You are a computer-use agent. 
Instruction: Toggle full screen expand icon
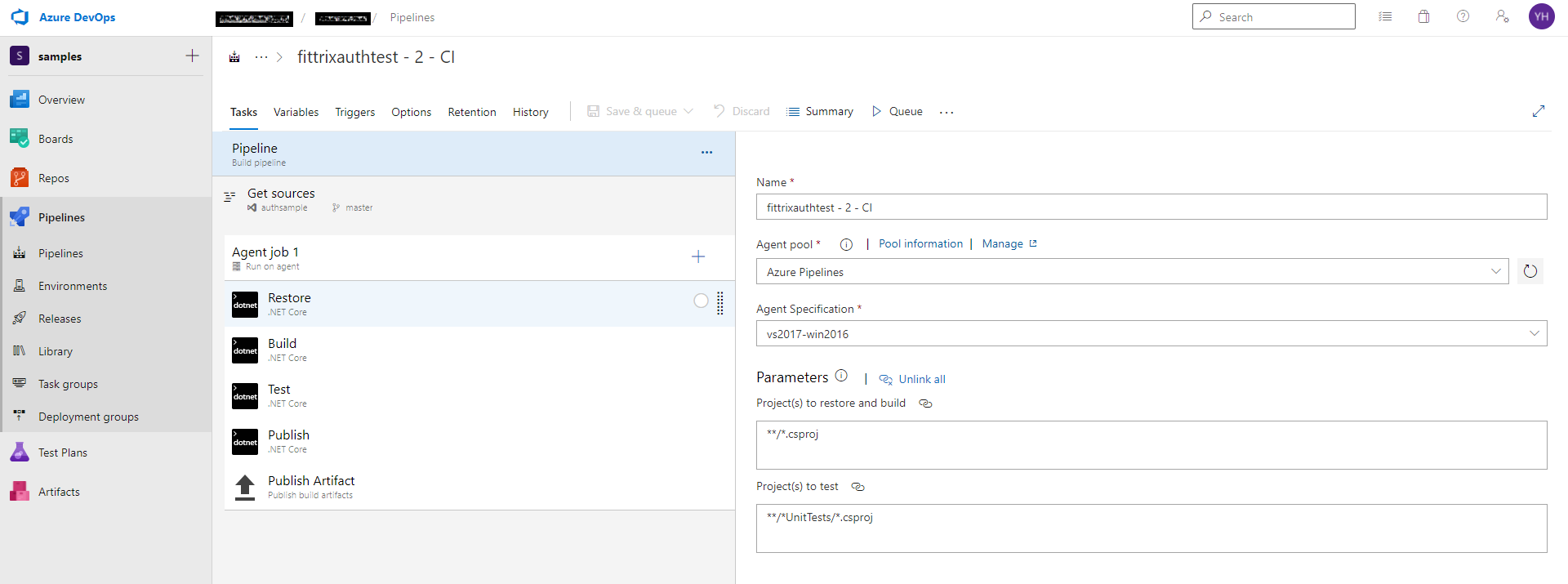click(1538, 111)
